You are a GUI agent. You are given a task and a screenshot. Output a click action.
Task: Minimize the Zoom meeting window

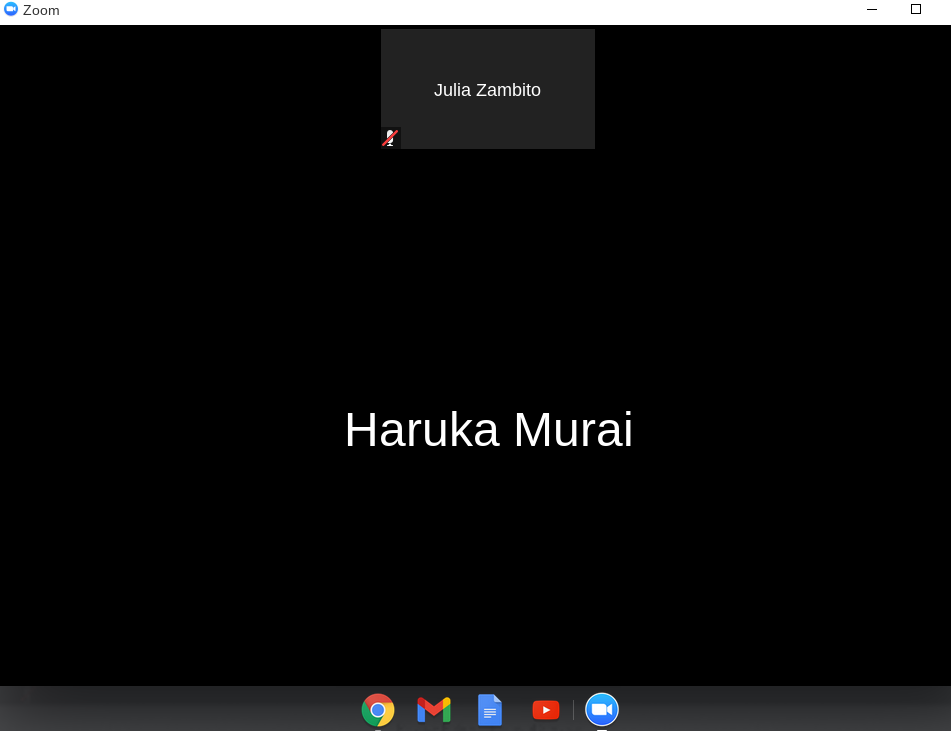pyautogui.click(x=872, y=10)
